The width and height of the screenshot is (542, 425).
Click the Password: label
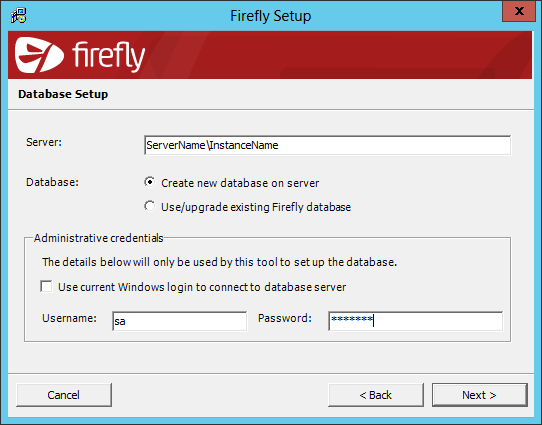pos(285,318)
